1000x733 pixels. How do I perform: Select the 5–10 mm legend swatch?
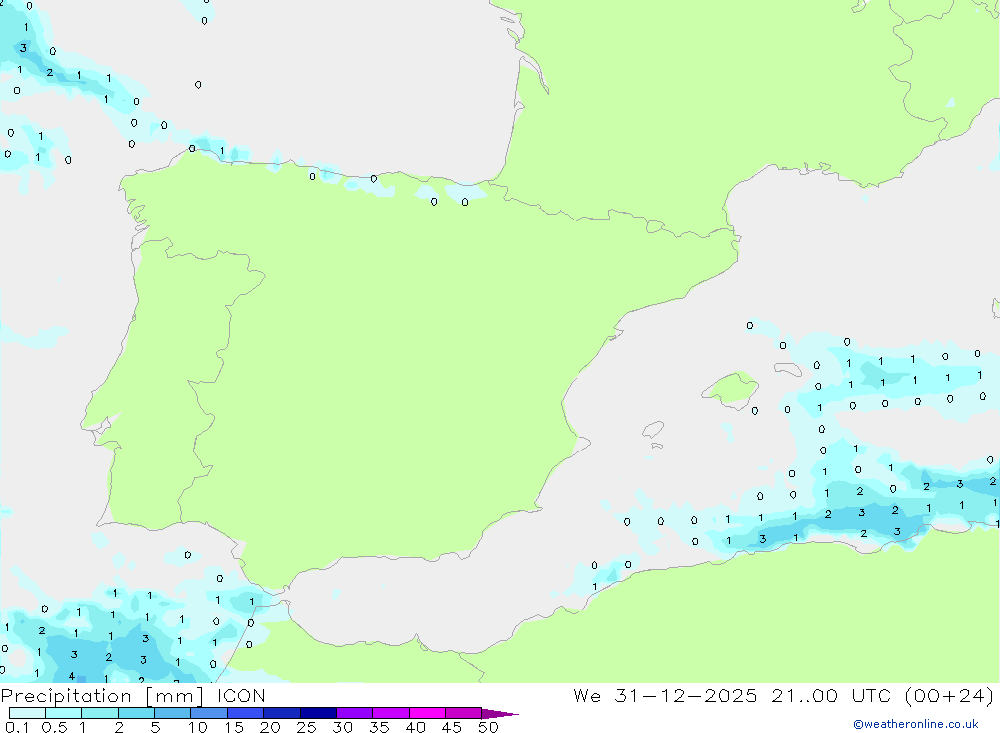173,713
